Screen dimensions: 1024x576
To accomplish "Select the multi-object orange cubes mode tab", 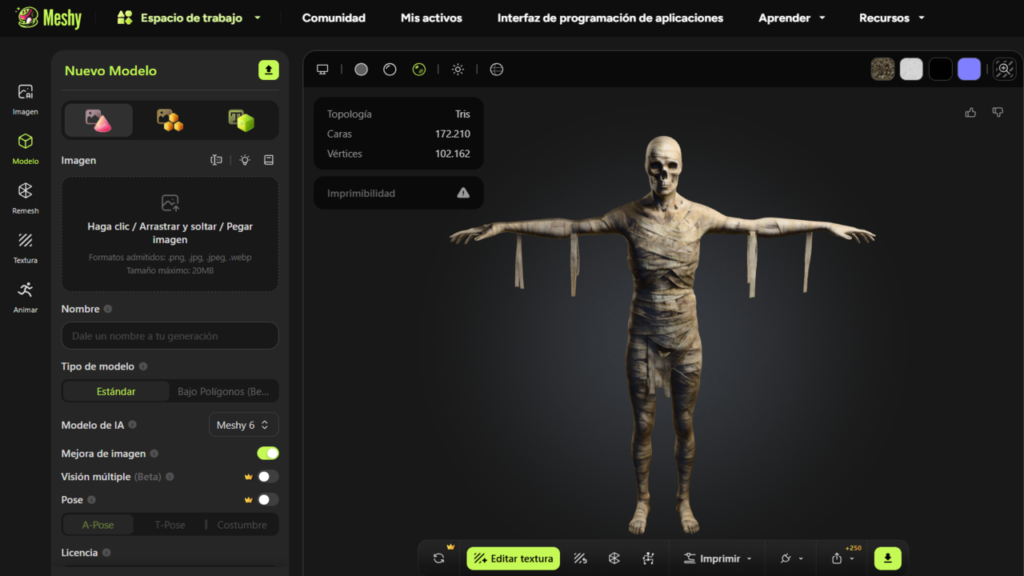I will pyautogui.click(x=170, y=120).
